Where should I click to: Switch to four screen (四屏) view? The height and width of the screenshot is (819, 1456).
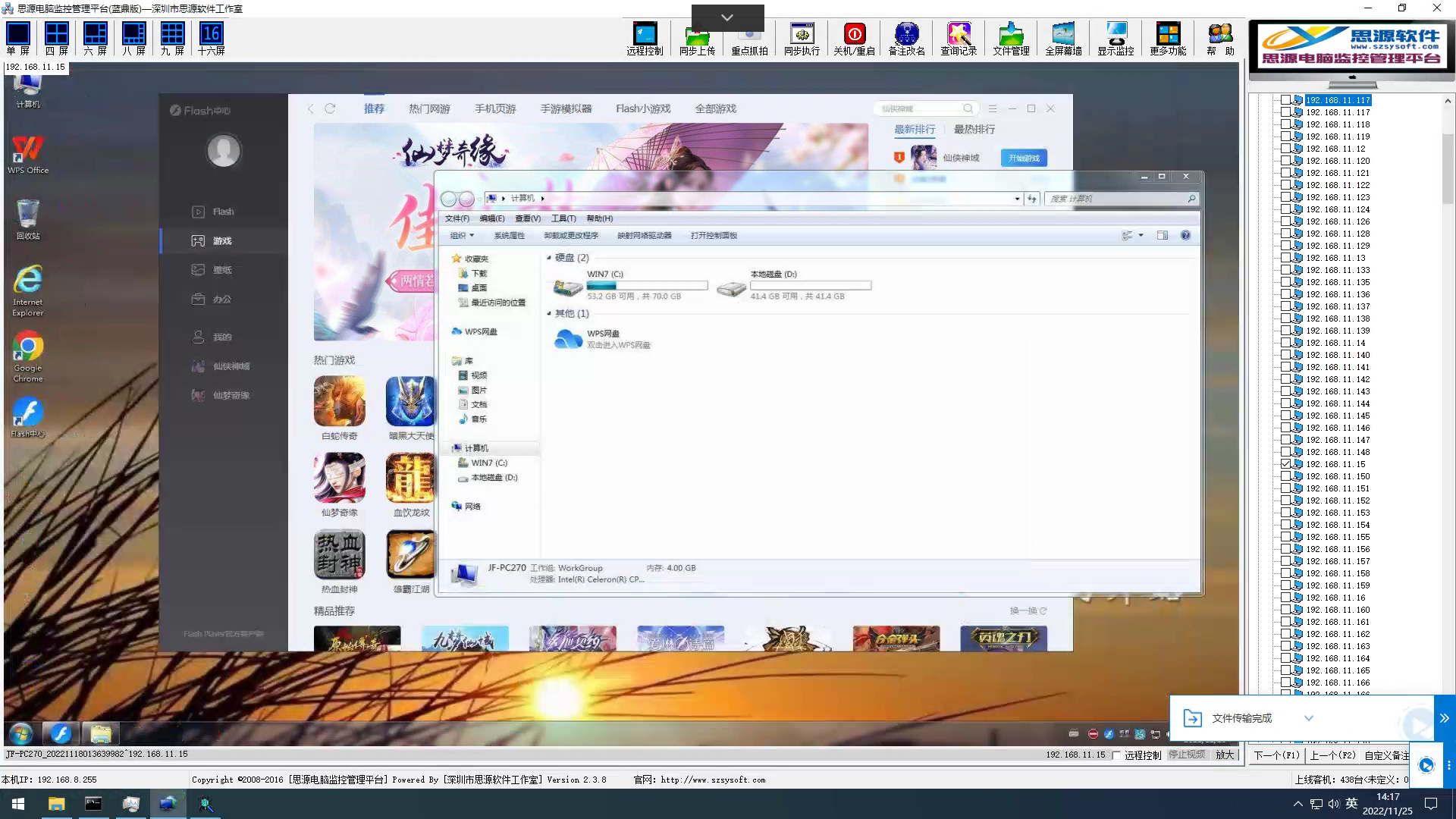pos(57,39)
